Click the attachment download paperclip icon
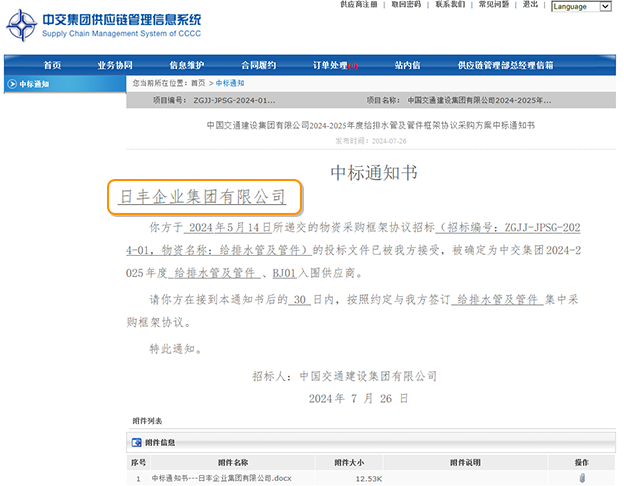 (581, 478)
